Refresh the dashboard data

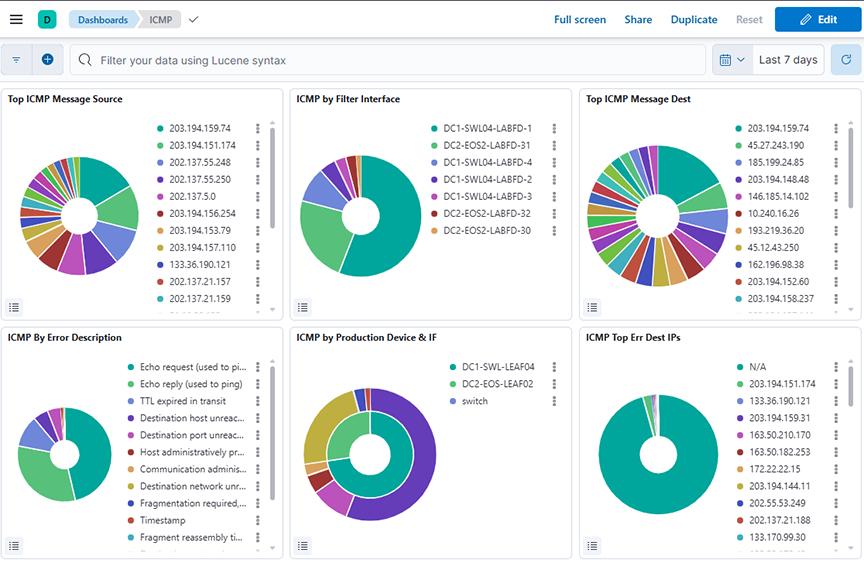point(846,60)
